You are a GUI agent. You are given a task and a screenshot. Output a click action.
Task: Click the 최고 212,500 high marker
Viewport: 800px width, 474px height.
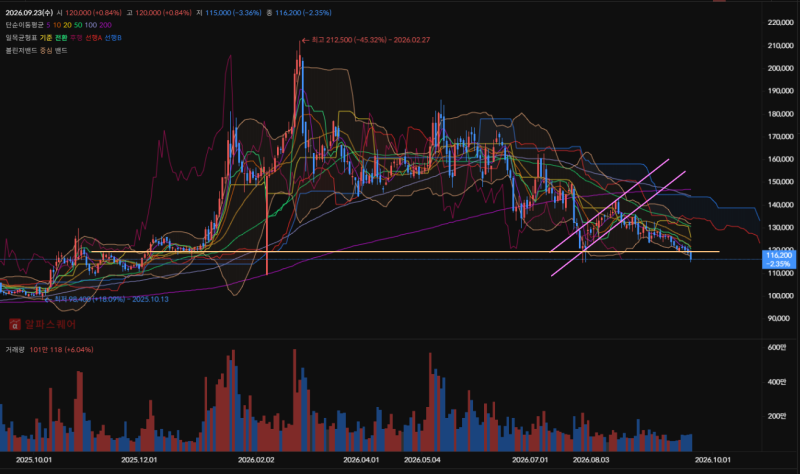coord(366,40)
